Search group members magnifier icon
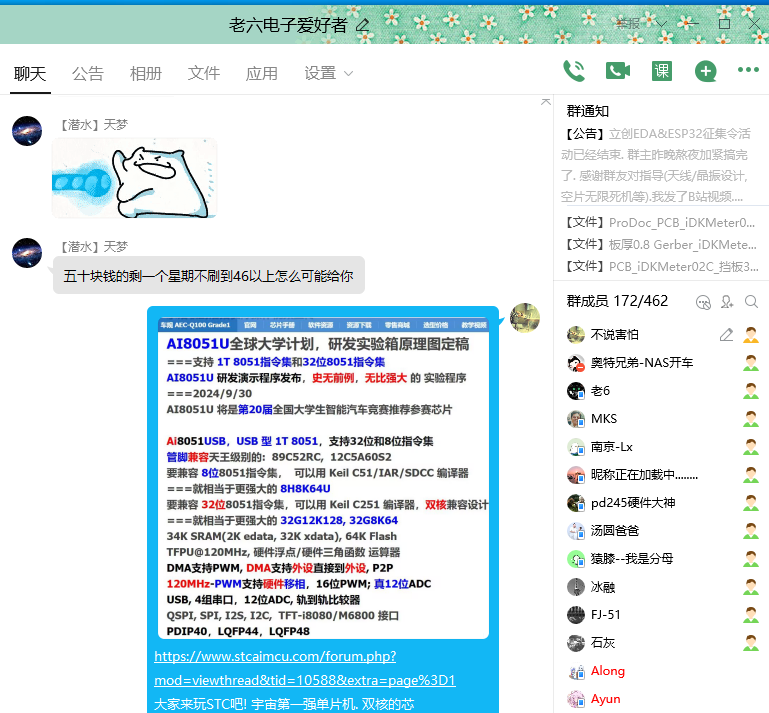769x713 pixels. (x=751, y=302)
